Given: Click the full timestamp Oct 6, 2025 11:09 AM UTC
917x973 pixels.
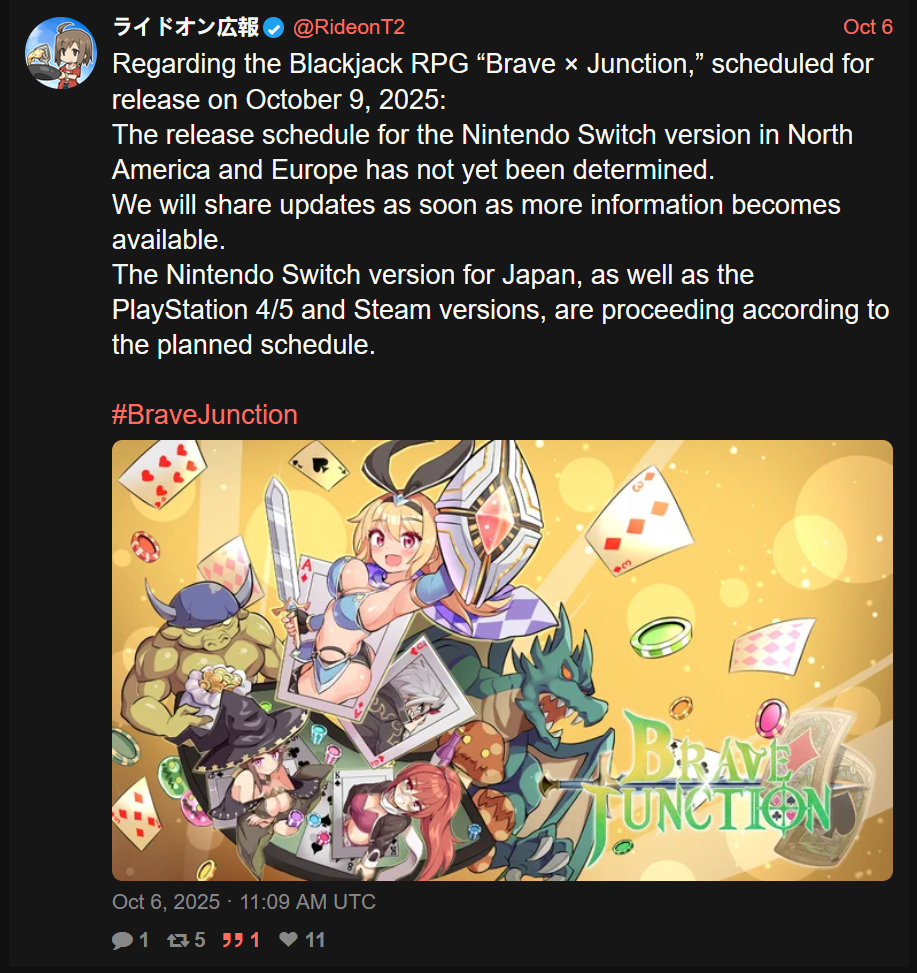Looking at the screenshot, I should [244, 902].
